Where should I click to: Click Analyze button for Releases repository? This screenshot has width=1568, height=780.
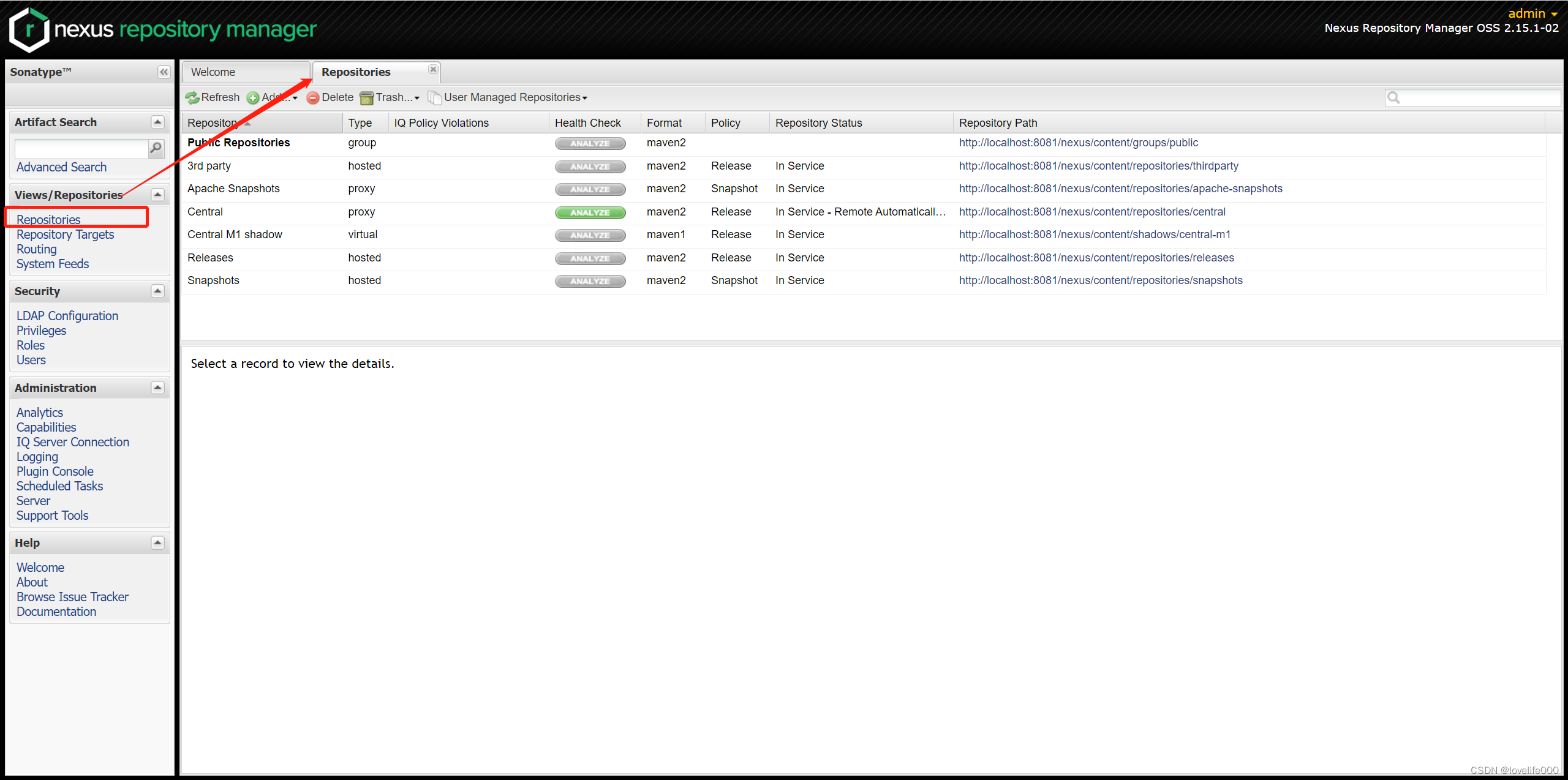pyautogui.click(x=590, y=258)
